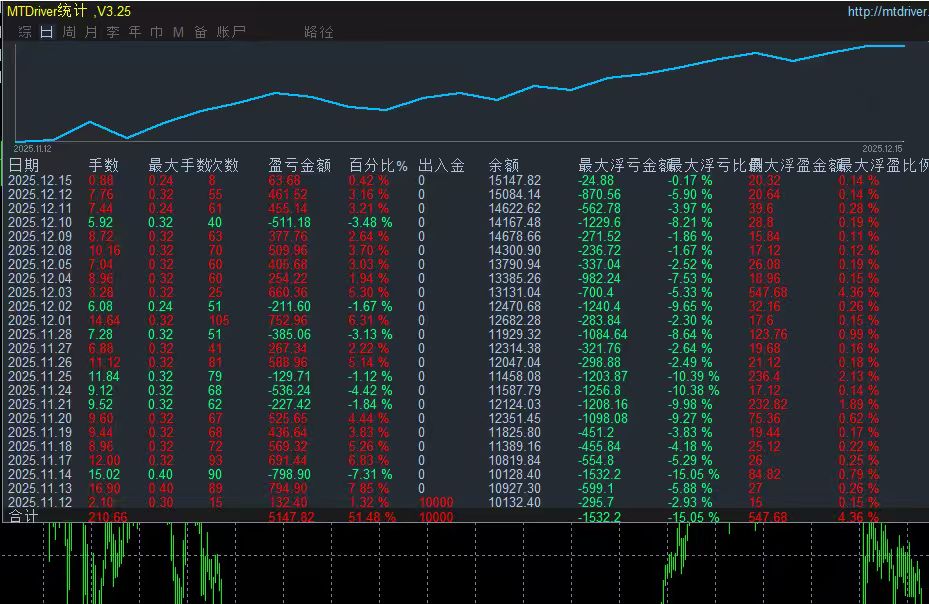
Task: Click the floating loss value -1229.6
Action: pos(600,222)
